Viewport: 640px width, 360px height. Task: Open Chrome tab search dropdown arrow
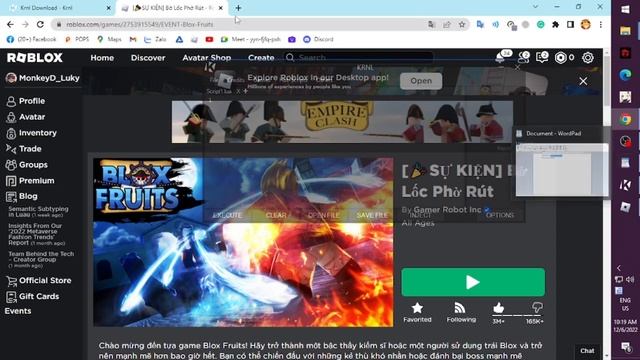pos(535,7)
